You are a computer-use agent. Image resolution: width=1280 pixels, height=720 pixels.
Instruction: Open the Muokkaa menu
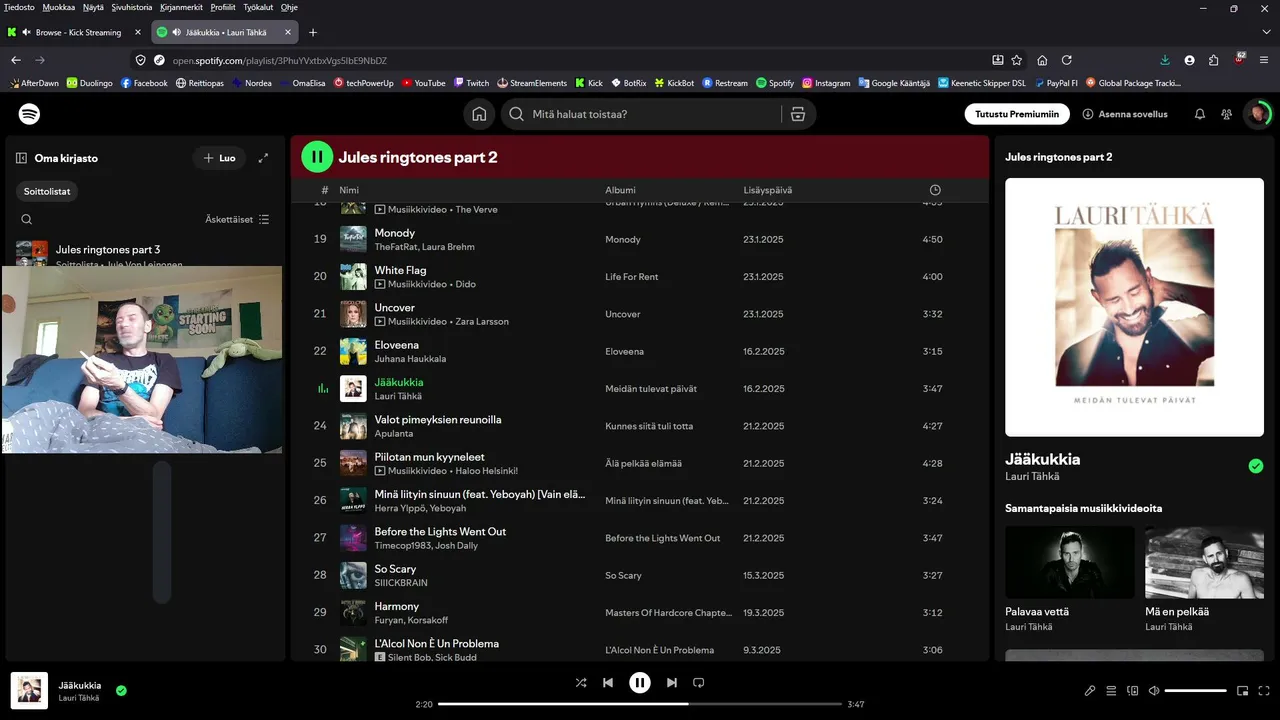click(59, 7)
